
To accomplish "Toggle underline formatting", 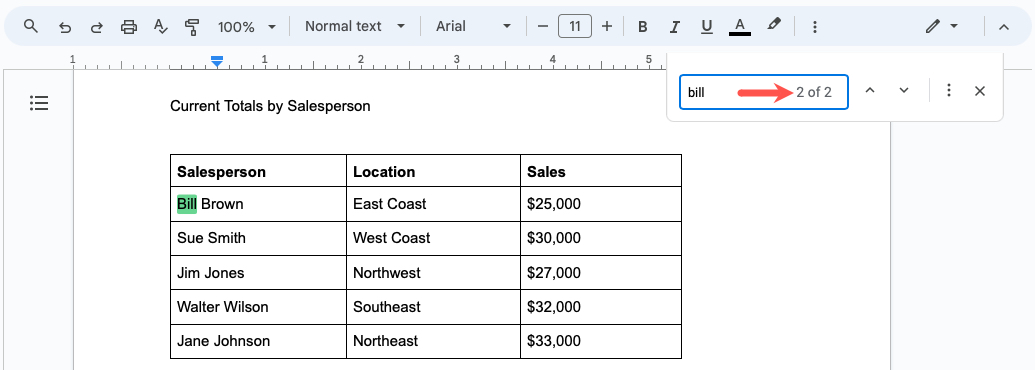I will 707,27.
